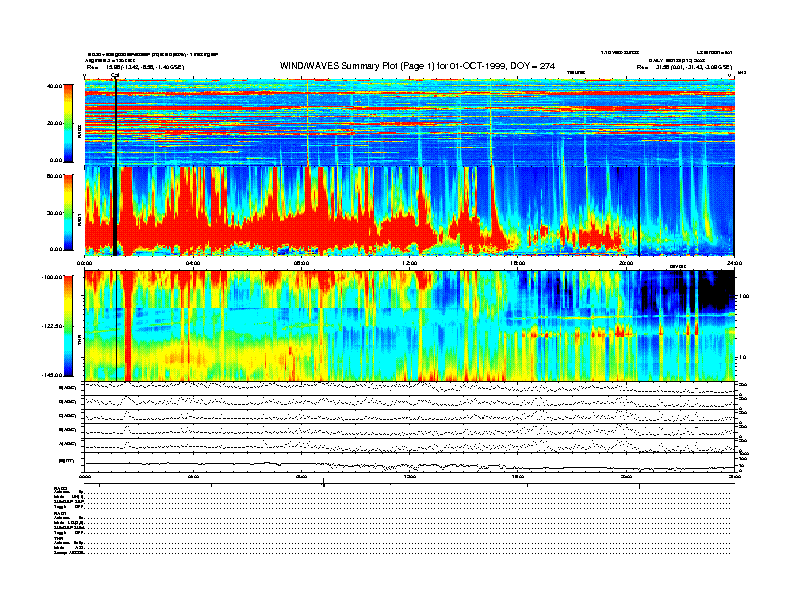Viewport: 792px width, 612px height.
Task: Click the black calibration line in RAD1 panel
Action: (x=115, y=211)
